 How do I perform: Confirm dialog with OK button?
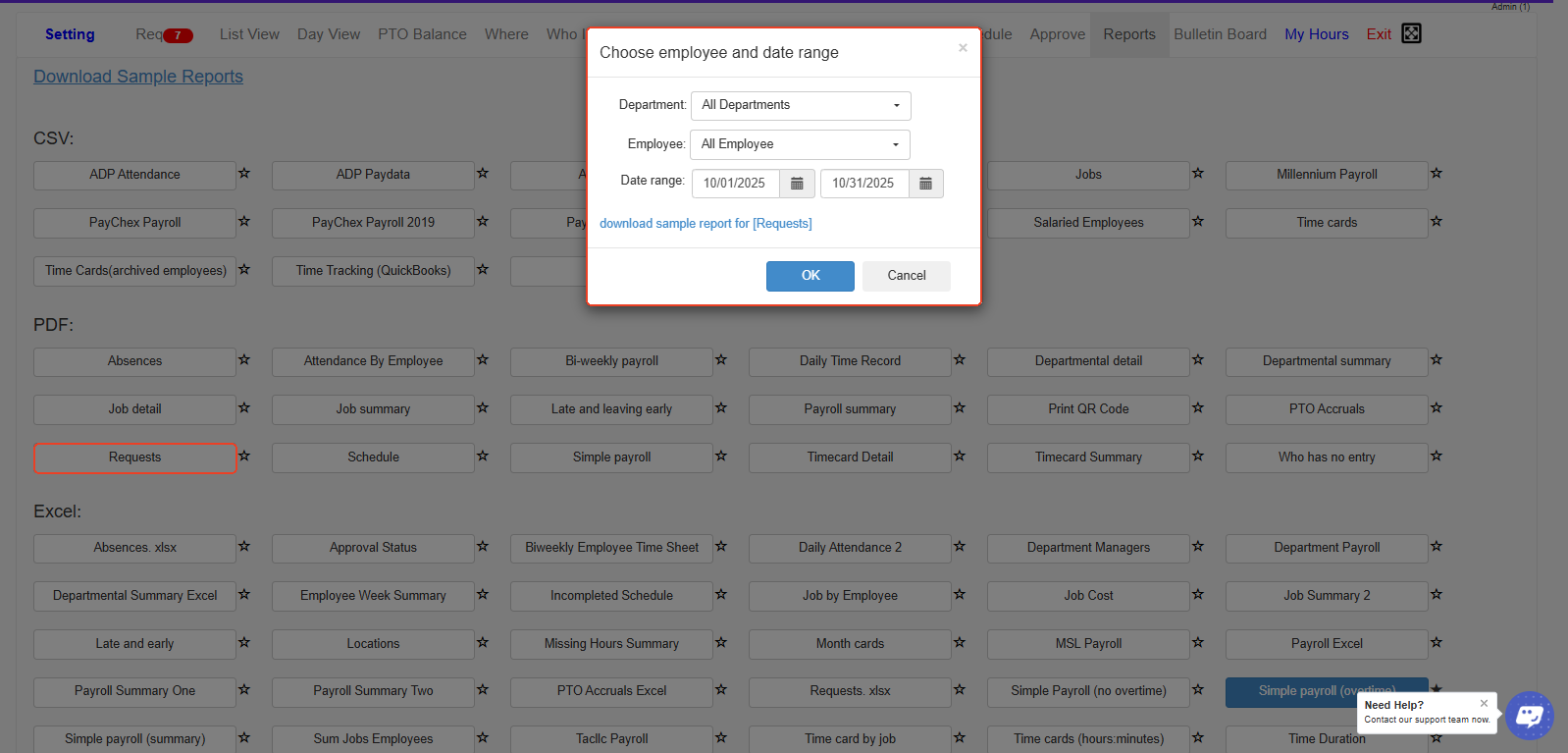click(x=810, y=276)
